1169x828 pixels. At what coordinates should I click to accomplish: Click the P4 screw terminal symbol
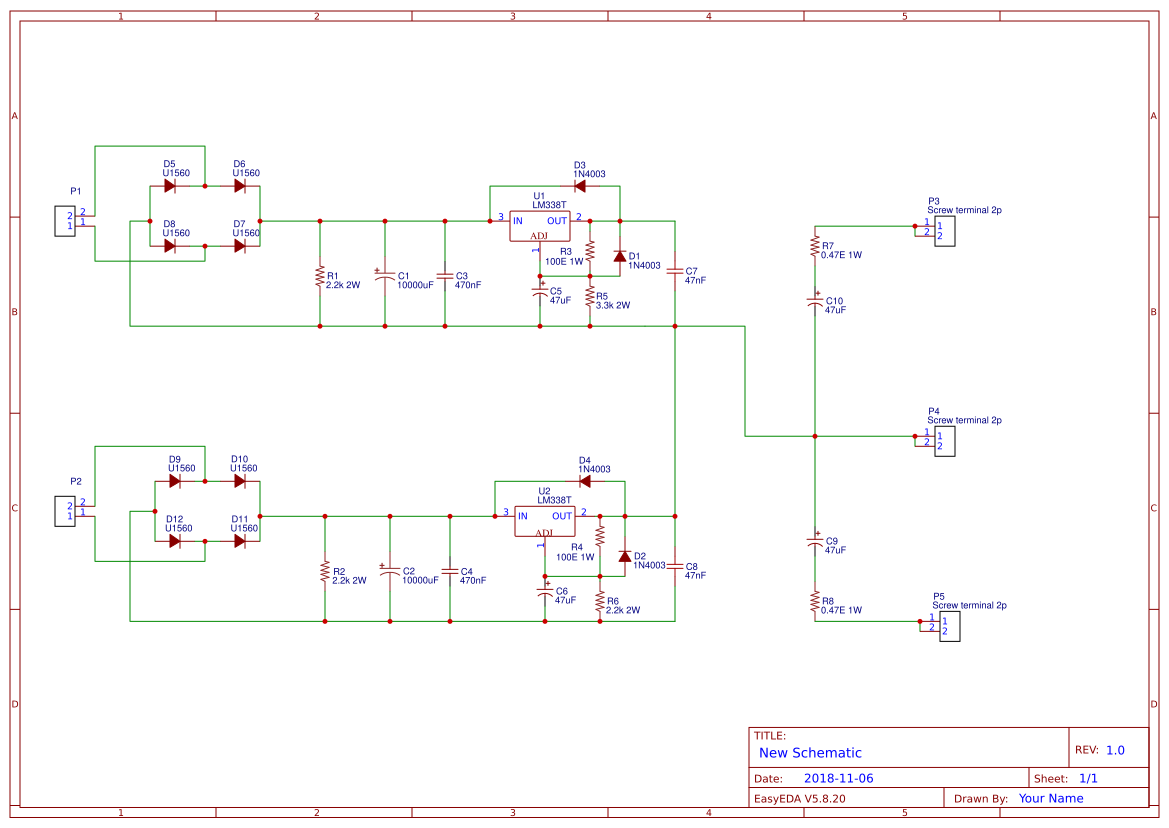945,441
